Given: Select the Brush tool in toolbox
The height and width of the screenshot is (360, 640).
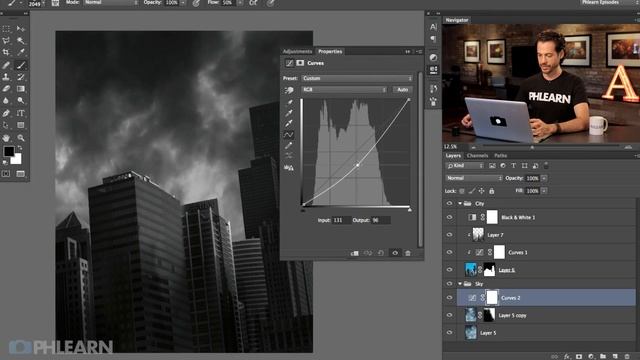Looking at the screenshot, I should point(20,65).
